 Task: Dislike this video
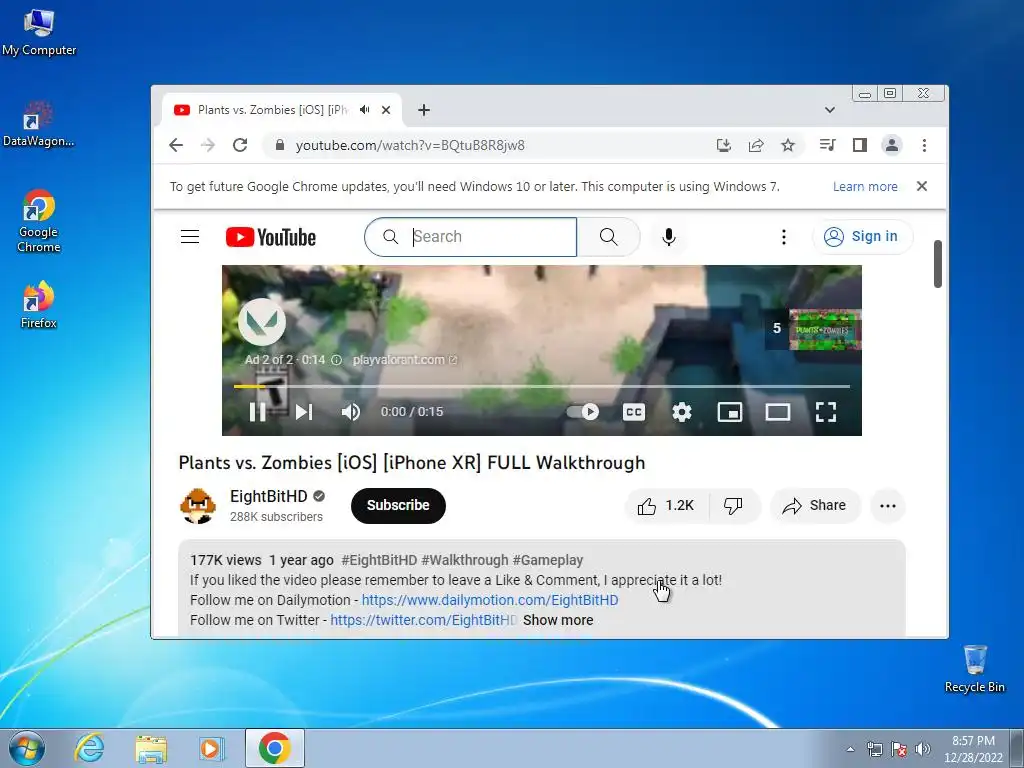click(x=733, y=505)
